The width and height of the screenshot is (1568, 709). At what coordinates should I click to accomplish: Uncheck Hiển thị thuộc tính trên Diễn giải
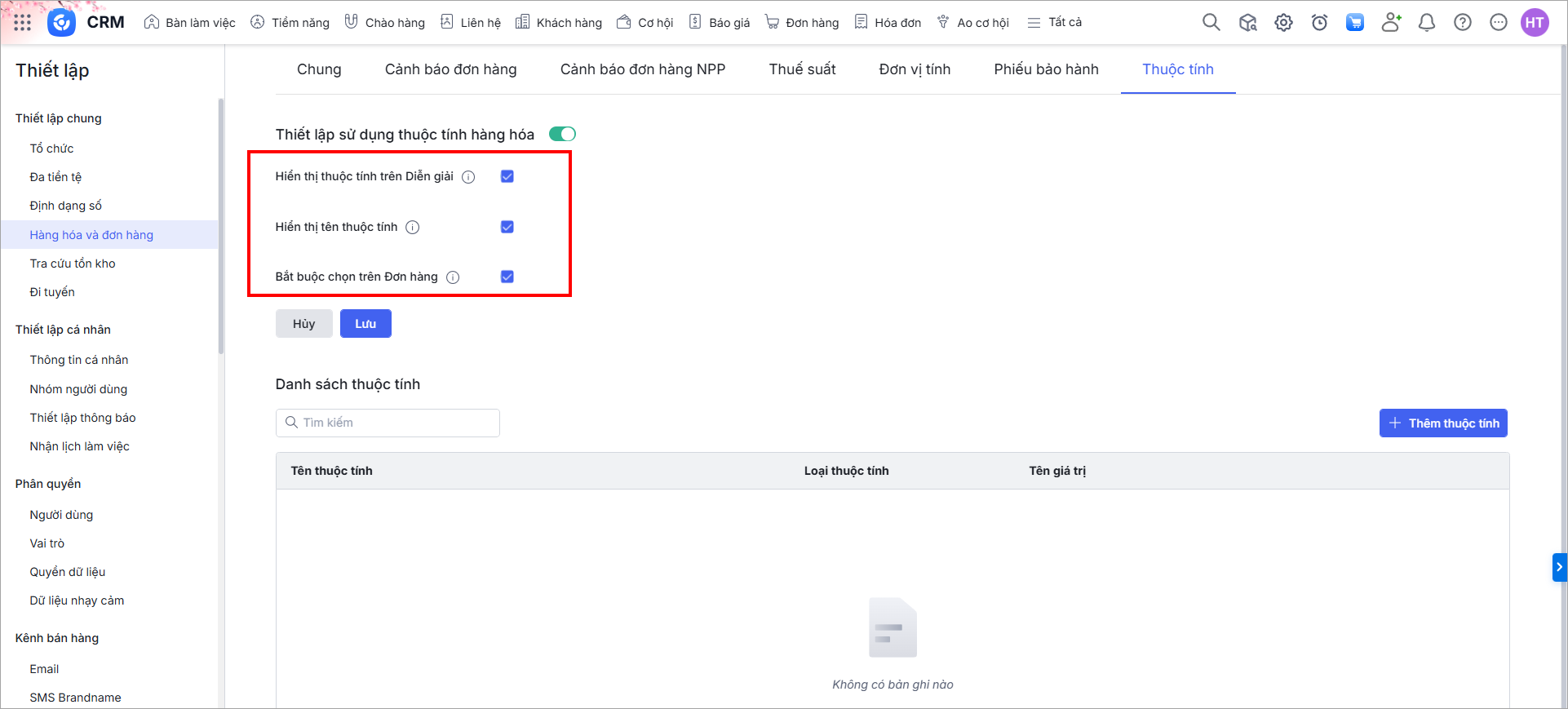(507, 176)
